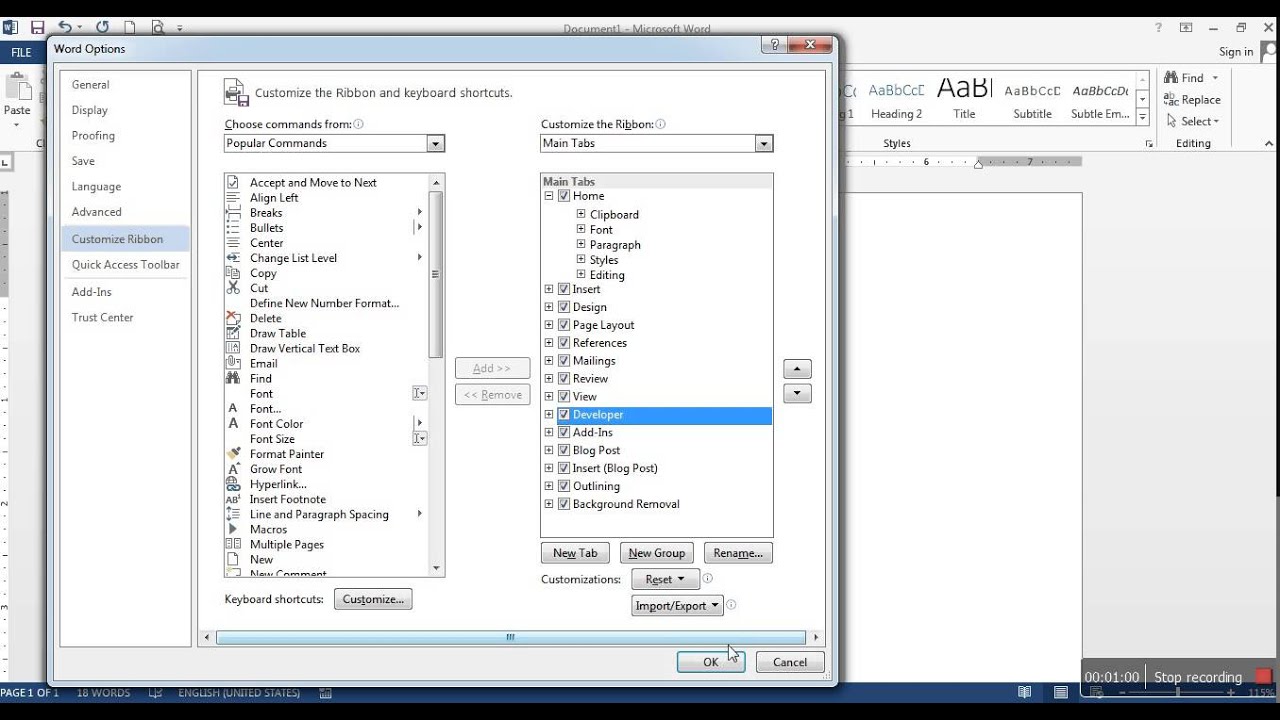1280x720 pixels.
Task: Expand the Developer tab node
Action: pyautogui.click(x=549, y=415)
